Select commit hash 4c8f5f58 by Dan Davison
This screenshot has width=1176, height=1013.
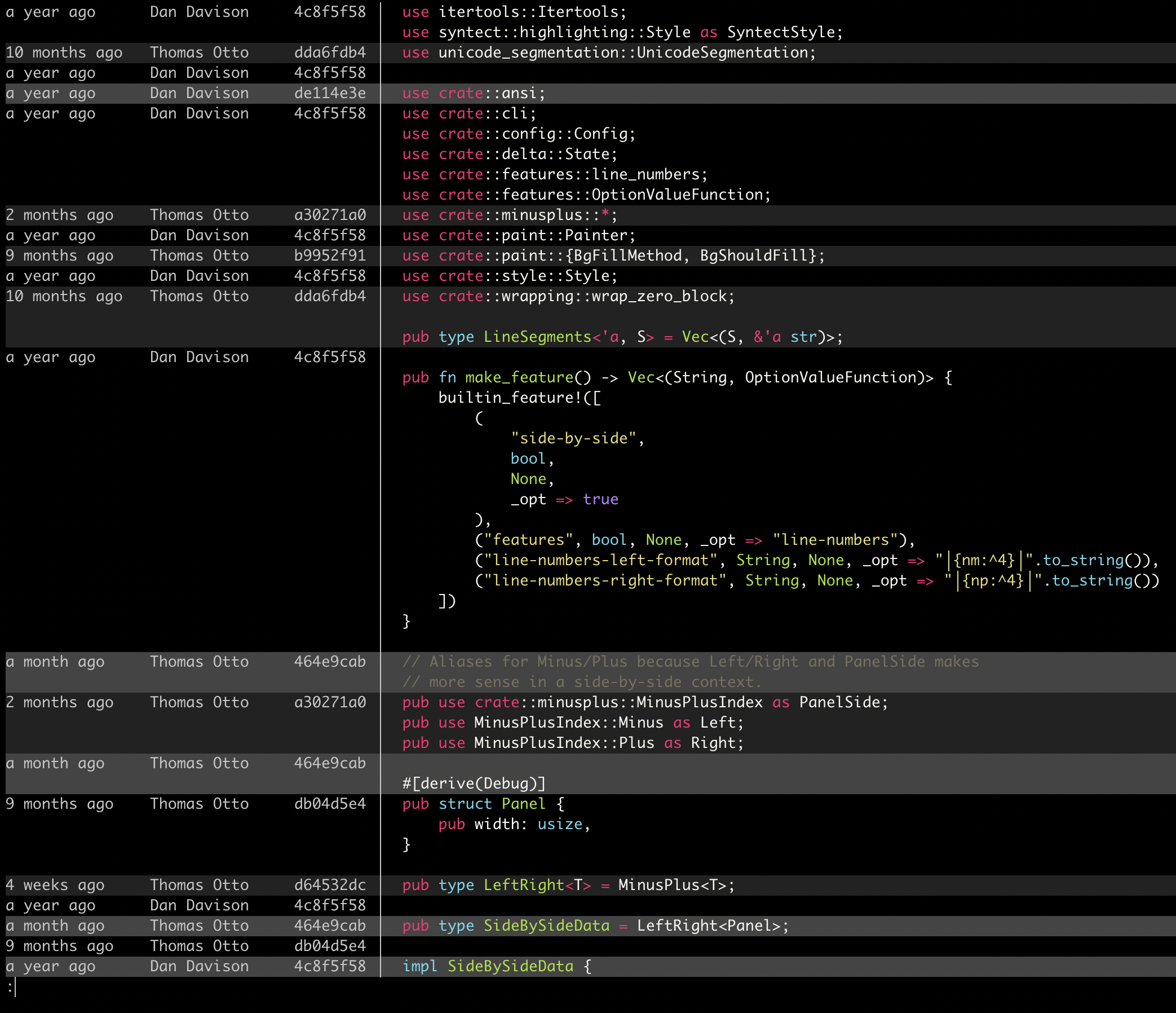pyautogui.click(x=329, y=11)
